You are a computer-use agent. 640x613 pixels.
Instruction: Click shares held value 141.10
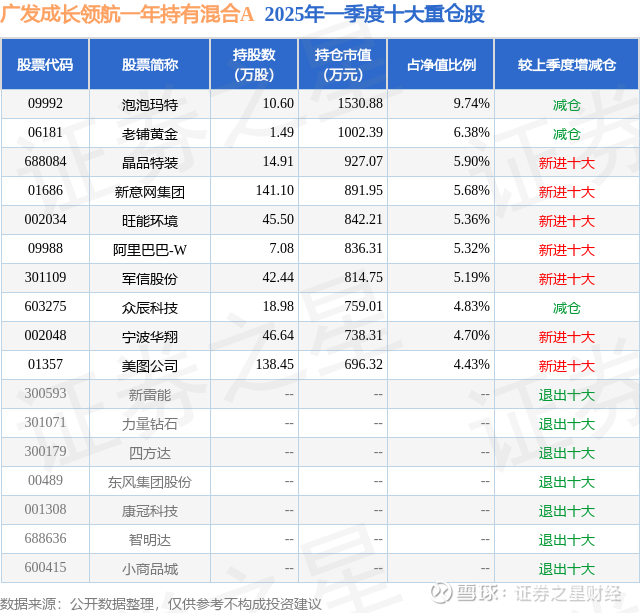click(x=275, y=191)
